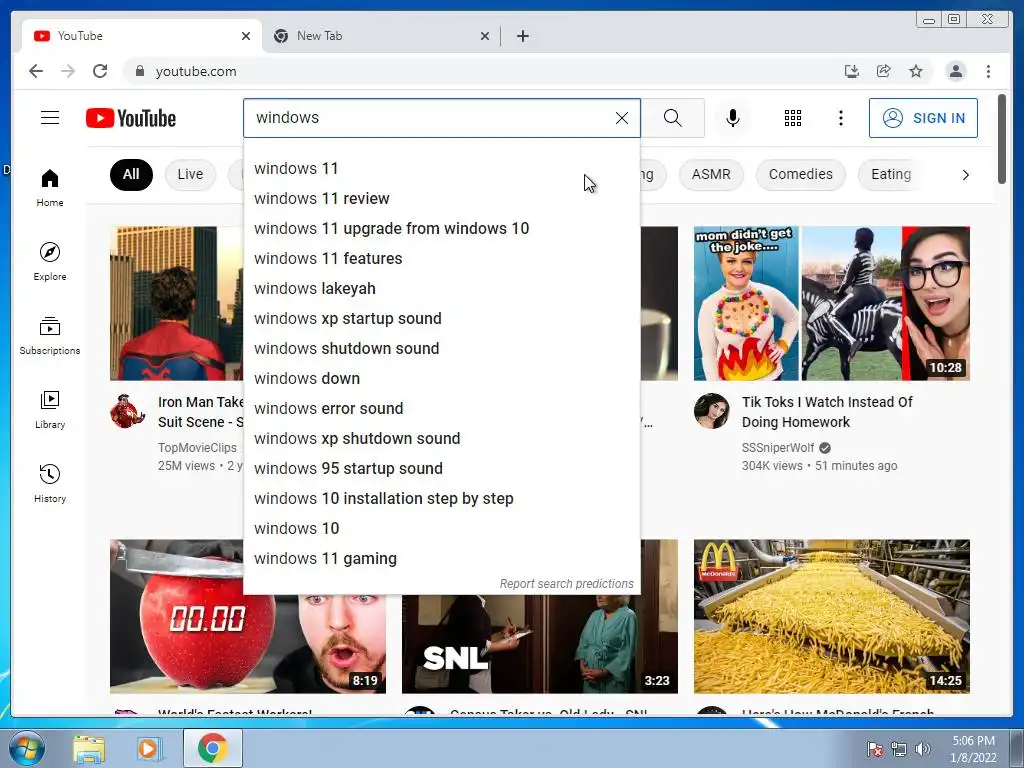Click the install app icon in address bar
The image size is (1024, 768).
(x=852, y=71)
